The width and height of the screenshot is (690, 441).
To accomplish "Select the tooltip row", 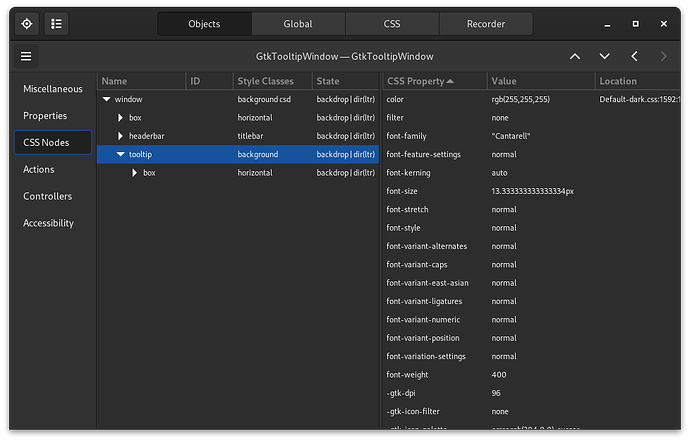I will tap(238, 154).
